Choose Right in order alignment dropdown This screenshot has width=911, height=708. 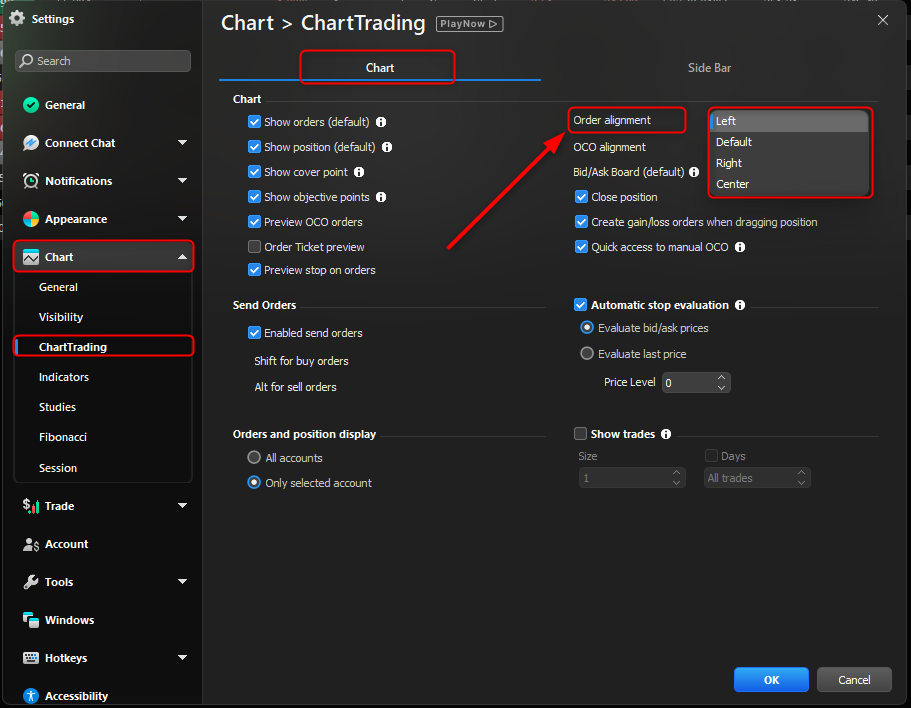[x=789, y=163]
